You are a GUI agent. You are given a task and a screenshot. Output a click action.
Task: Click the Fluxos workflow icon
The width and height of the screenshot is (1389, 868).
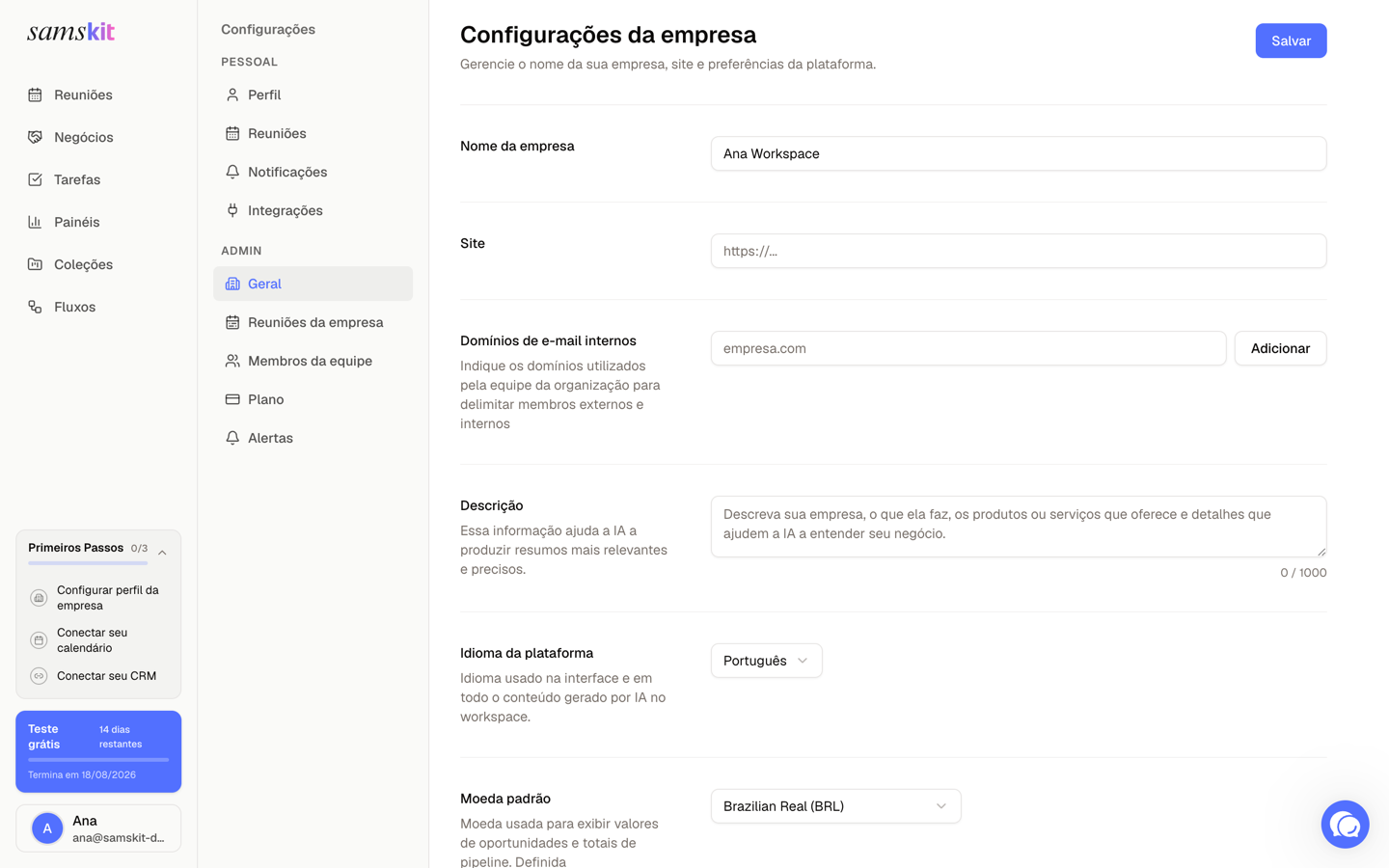(x=35, y=307)
